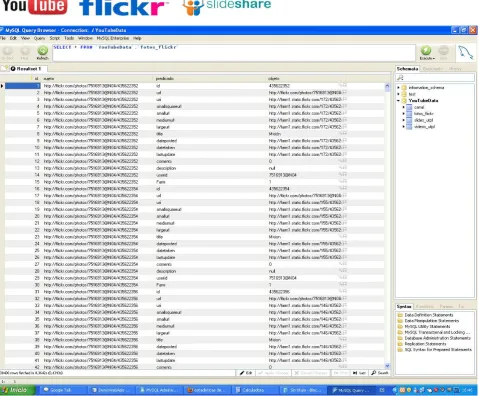Click the greyed-out Stop query icon
This screenshot has width=479, height=396.
443,51
